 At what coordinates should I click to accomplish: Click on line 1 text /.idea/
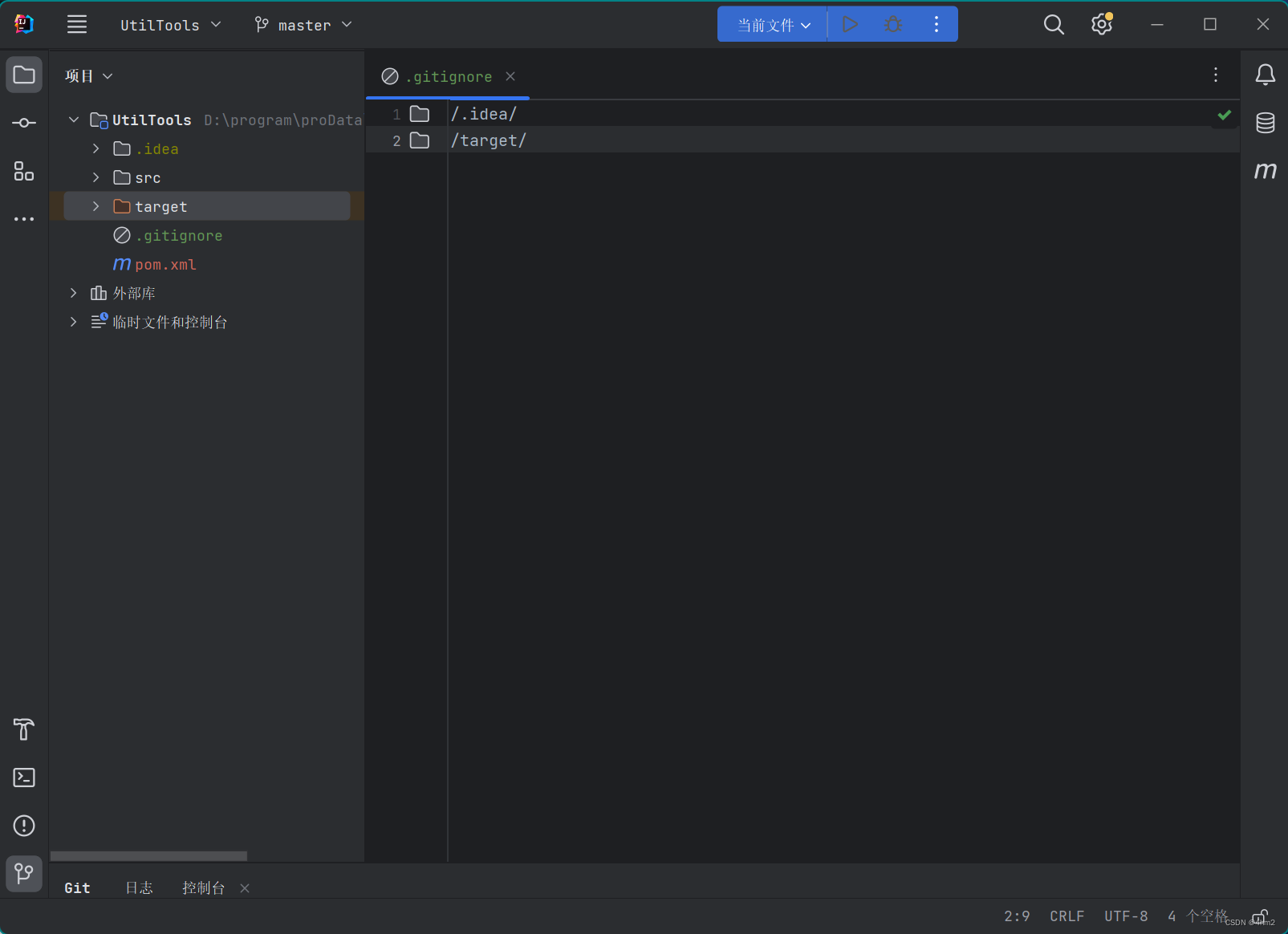coord(484,114)
